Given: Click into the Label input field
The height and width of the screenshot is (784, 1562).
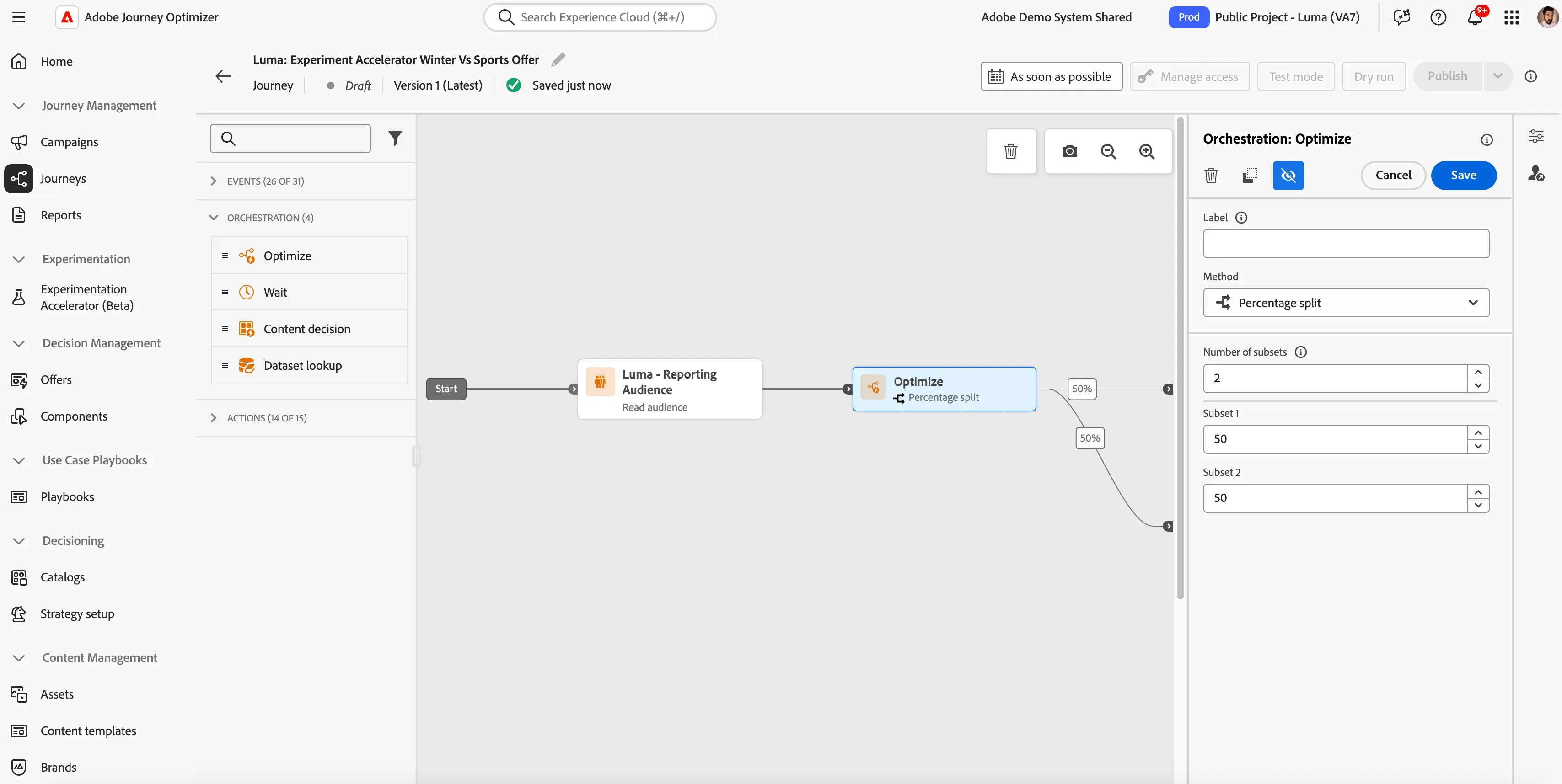Looking at the screenshot, I should pyautogui.click(x=1346, y=244).
